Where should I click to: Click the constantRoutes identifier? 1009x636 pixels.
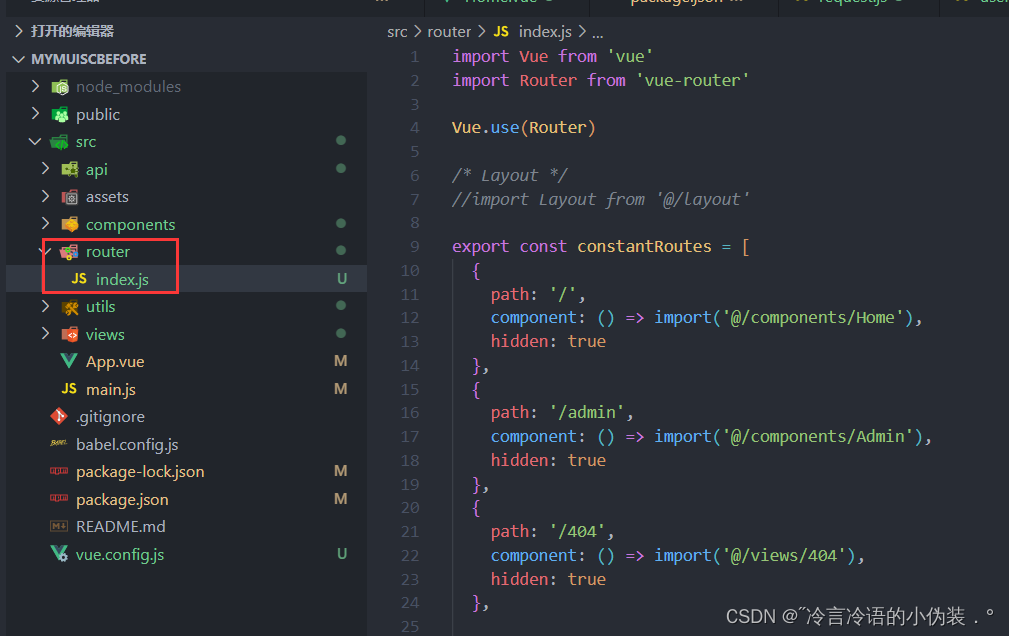644,247
